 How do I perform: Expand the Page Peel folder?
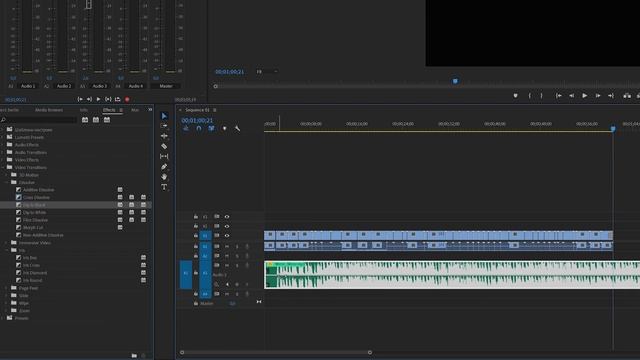(x=7, y=288)
